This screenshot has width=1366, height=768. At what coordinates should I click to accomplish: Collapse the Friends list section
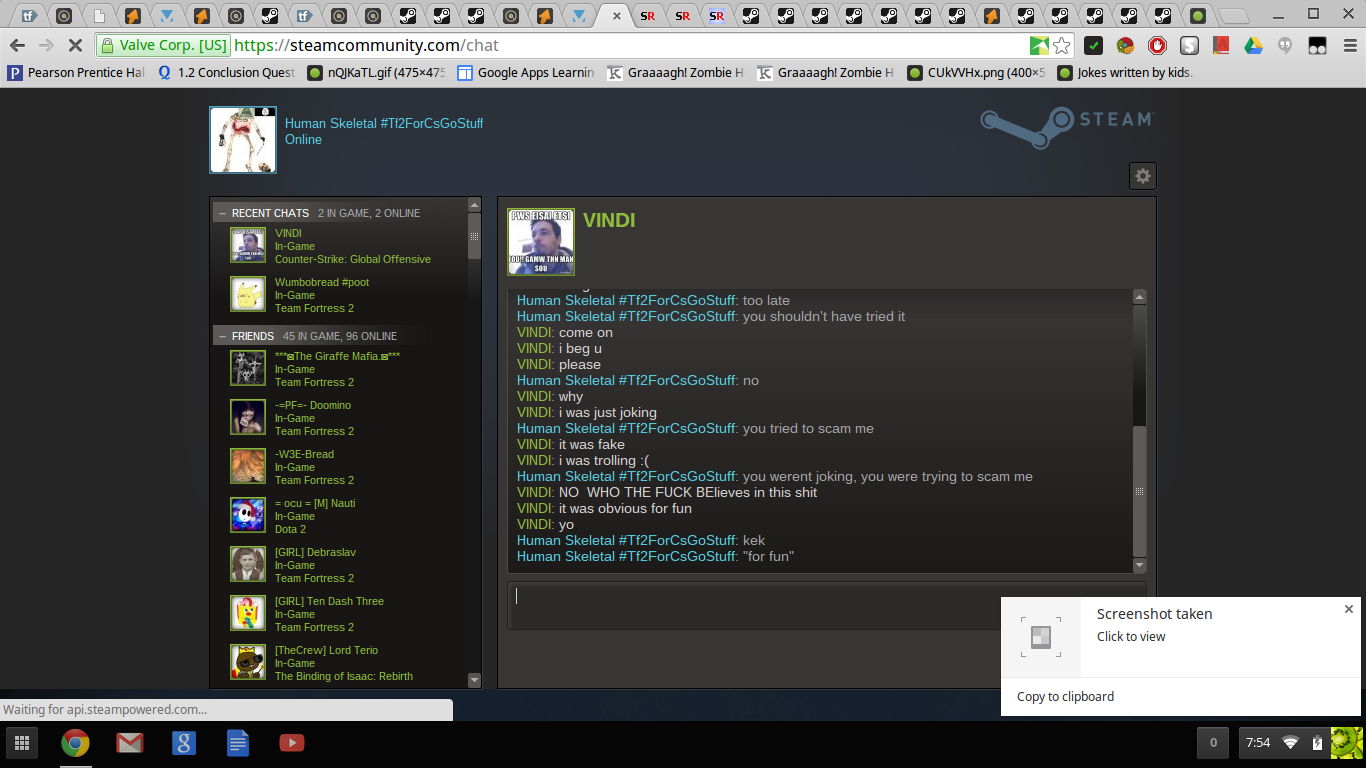(222, 336)
